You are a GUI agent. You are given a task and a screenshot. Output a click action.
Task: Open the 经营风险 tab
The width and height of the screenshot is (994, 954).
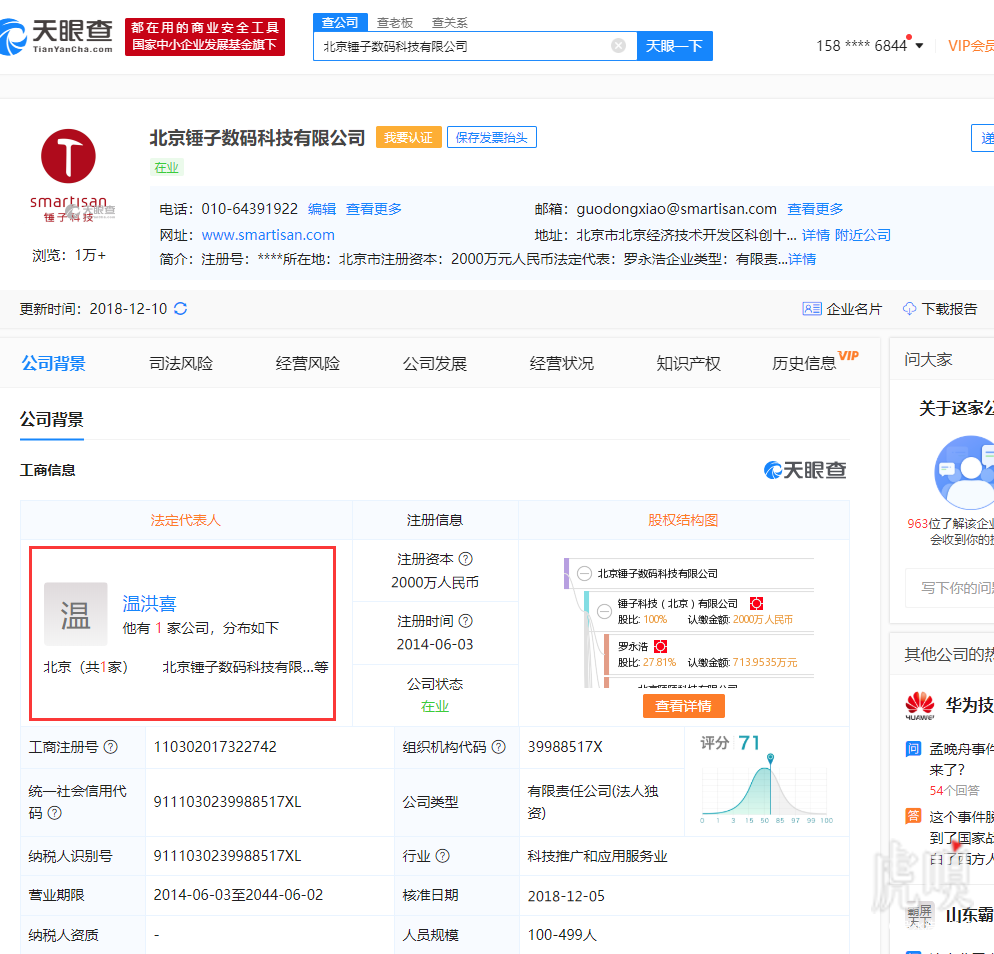307,363
